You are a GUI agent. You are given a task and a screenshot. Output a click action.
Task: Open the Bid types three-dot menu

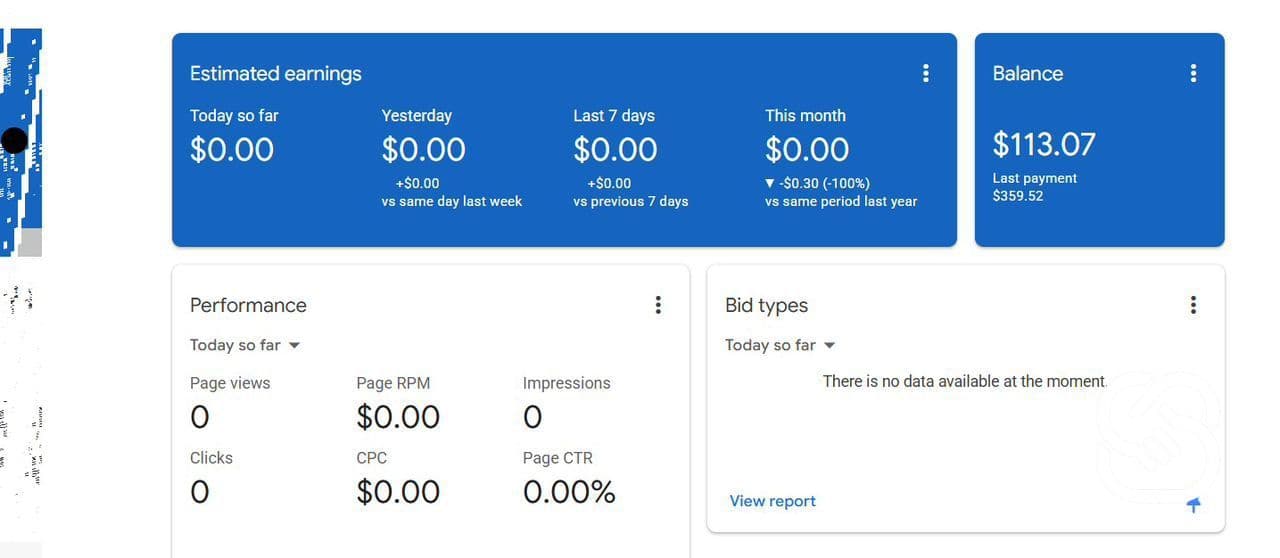click(1192, 305)
